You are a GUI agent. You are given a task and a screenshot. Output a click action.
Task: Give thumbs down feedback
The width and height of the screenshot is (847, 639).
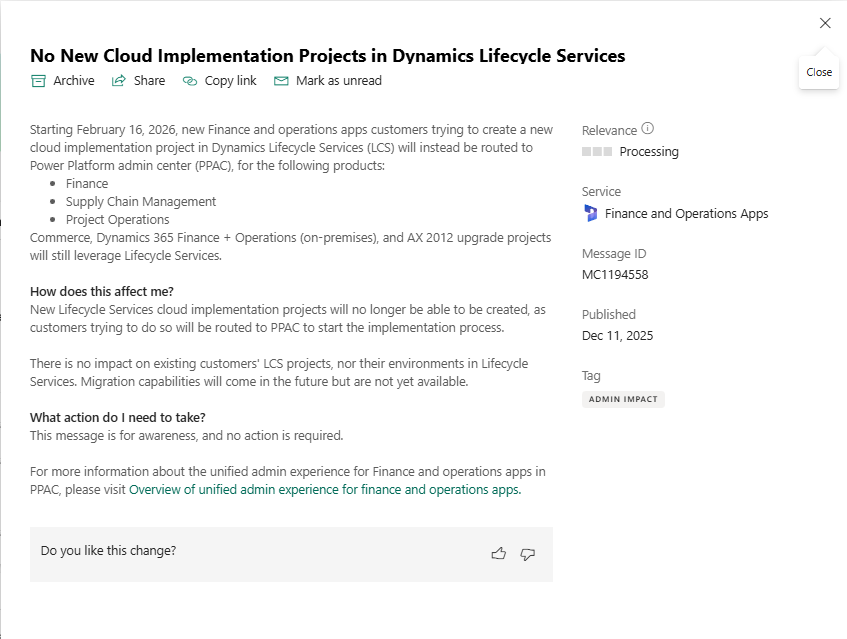point(528,554)
